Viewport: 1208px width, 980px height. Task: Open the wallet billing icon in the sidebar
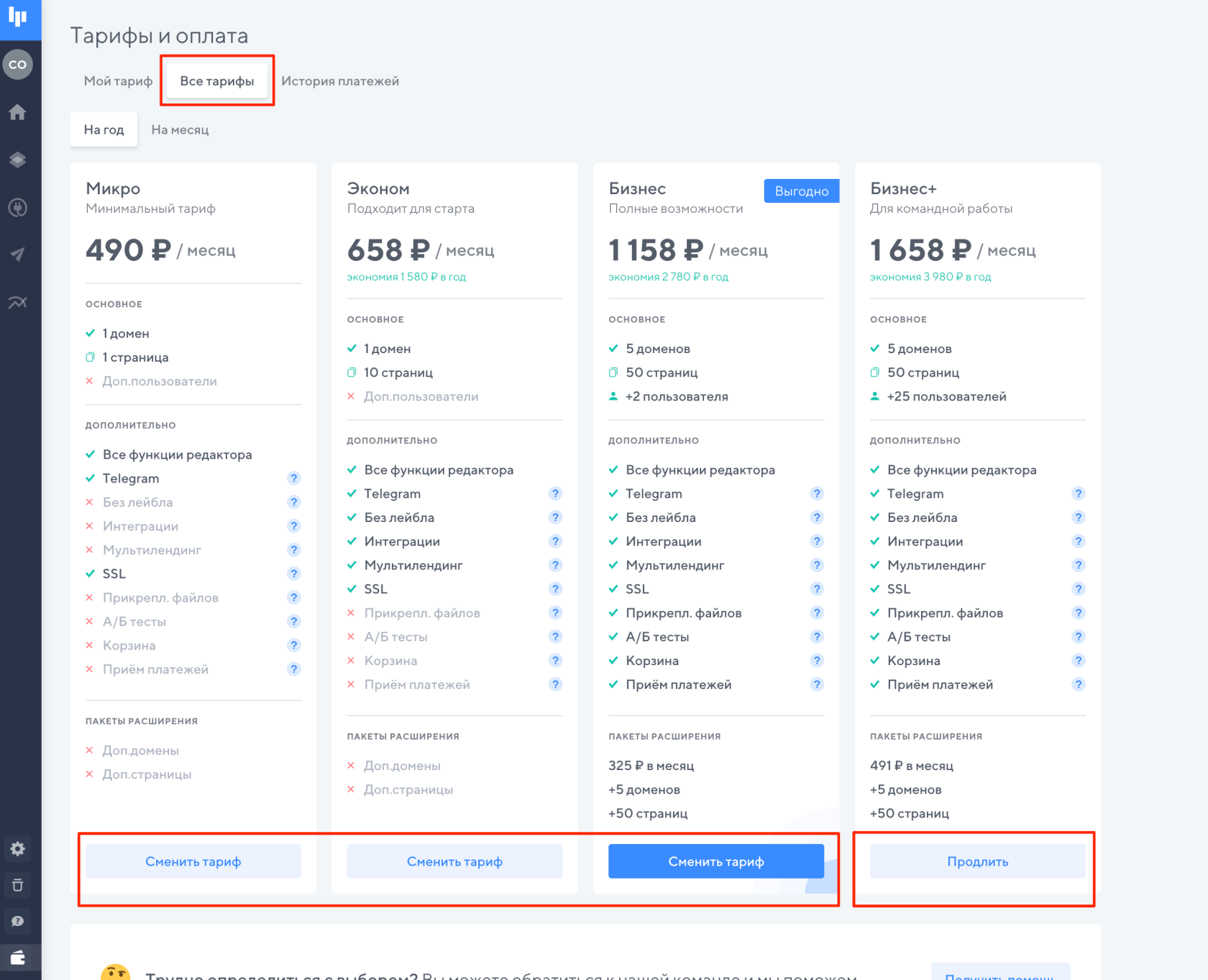click(18, 957)
